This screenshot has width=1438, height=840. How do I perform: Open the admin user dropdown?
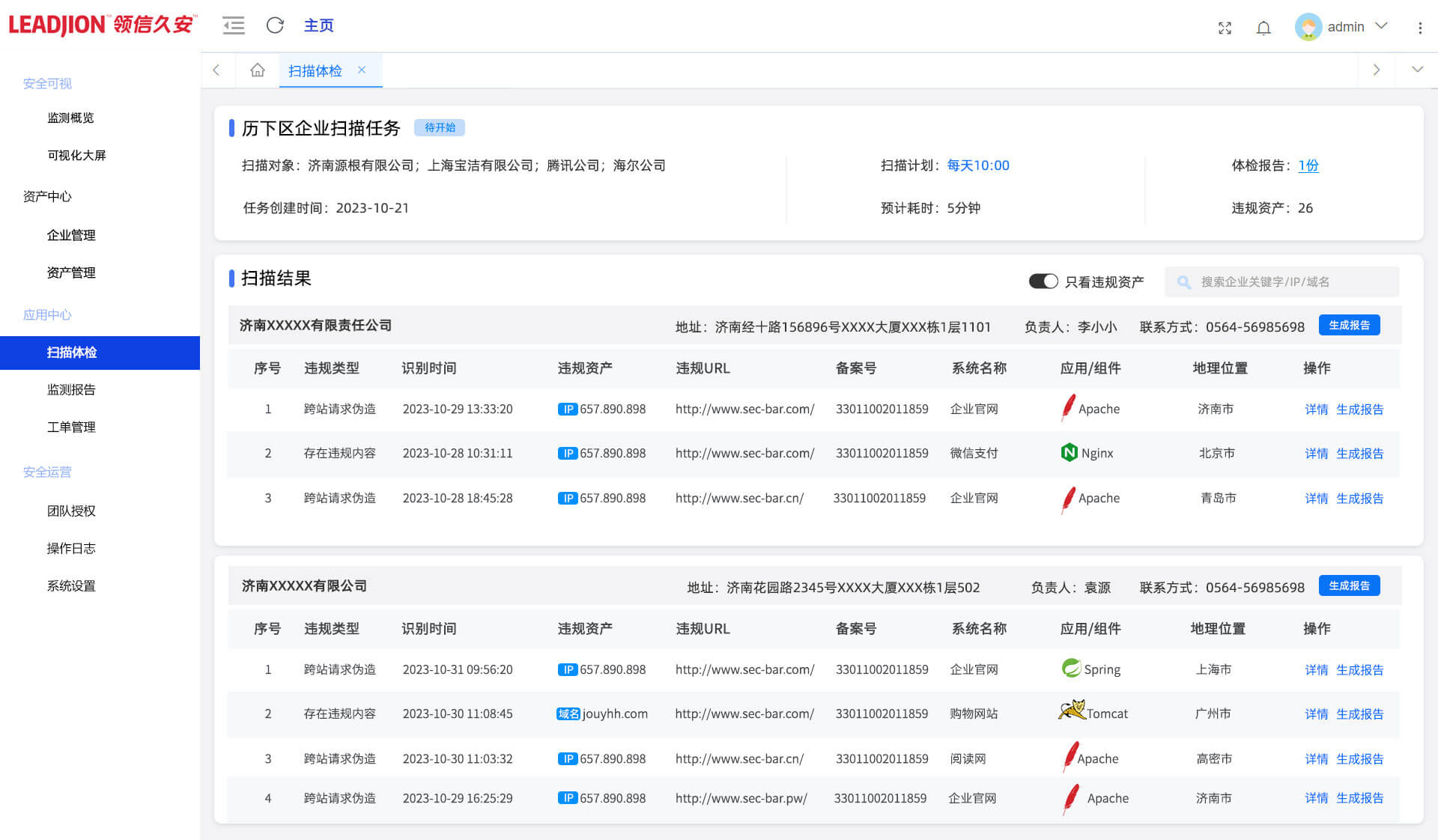[1381, 26]
